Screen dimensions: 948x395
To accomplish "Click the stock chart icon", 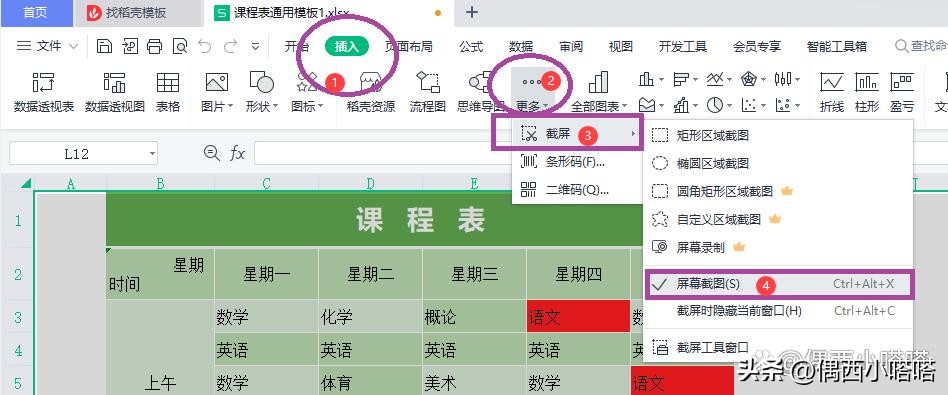I will [x=783, y=79].
